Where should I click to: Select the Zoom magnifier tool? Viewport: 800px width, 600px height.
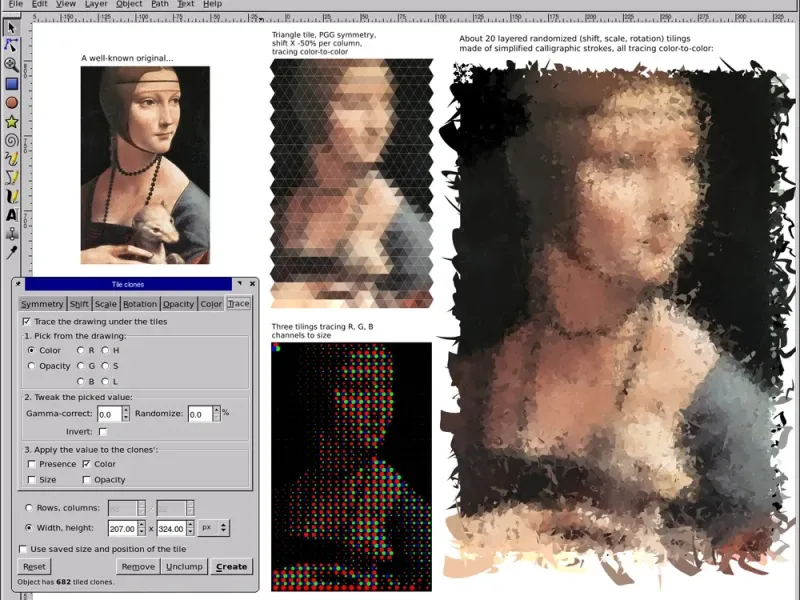[11, 64]
